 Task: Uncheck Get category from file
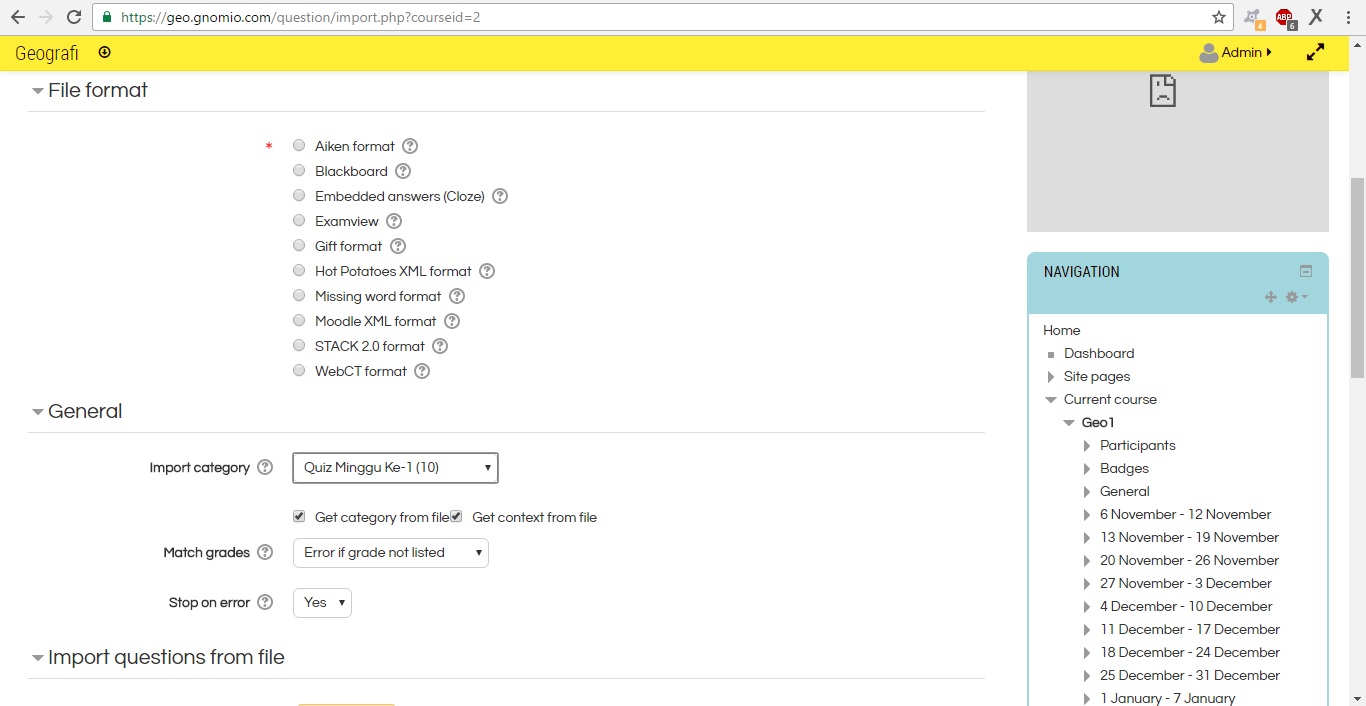[x=299, y=516]
